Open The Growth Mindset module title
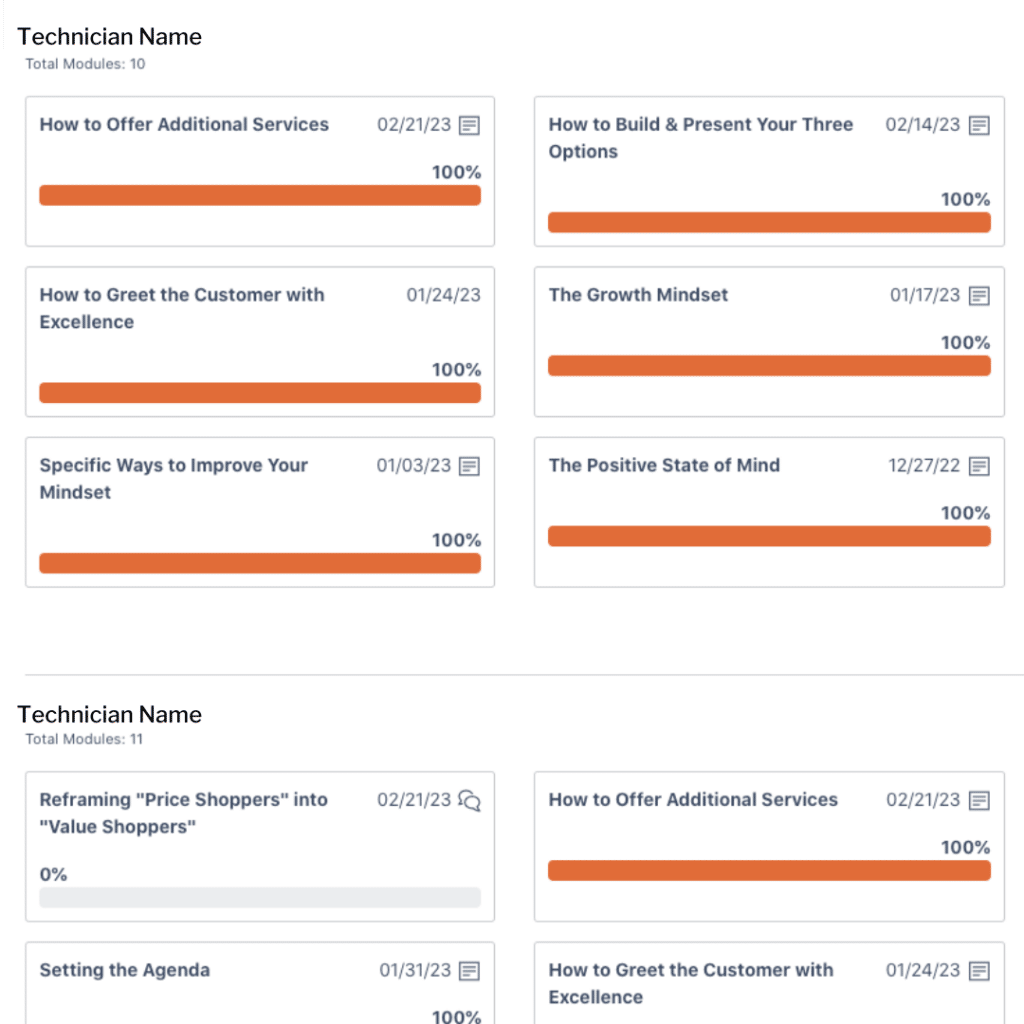This screenshot has height=1024, width=1024. [x=638, y=295]
